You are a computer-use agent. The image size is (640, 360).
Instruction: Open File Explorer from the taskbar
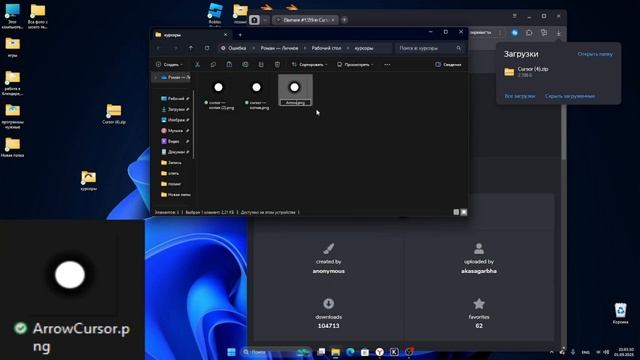tap(336, 352)
